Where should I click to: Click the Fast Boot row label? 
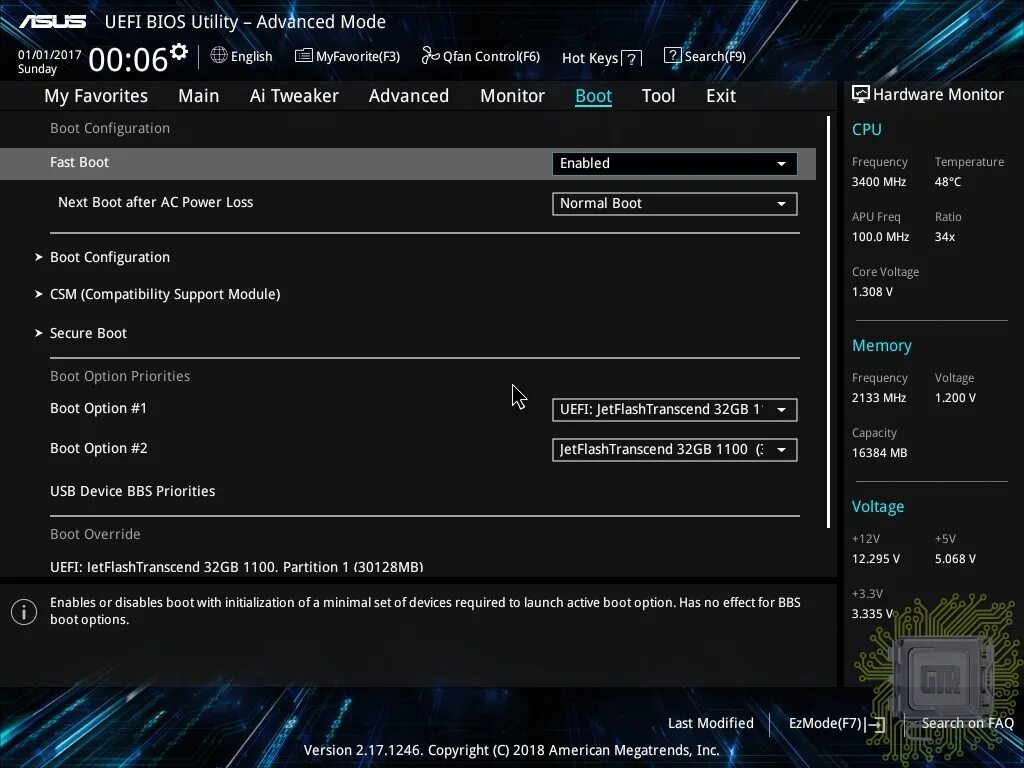79,162
